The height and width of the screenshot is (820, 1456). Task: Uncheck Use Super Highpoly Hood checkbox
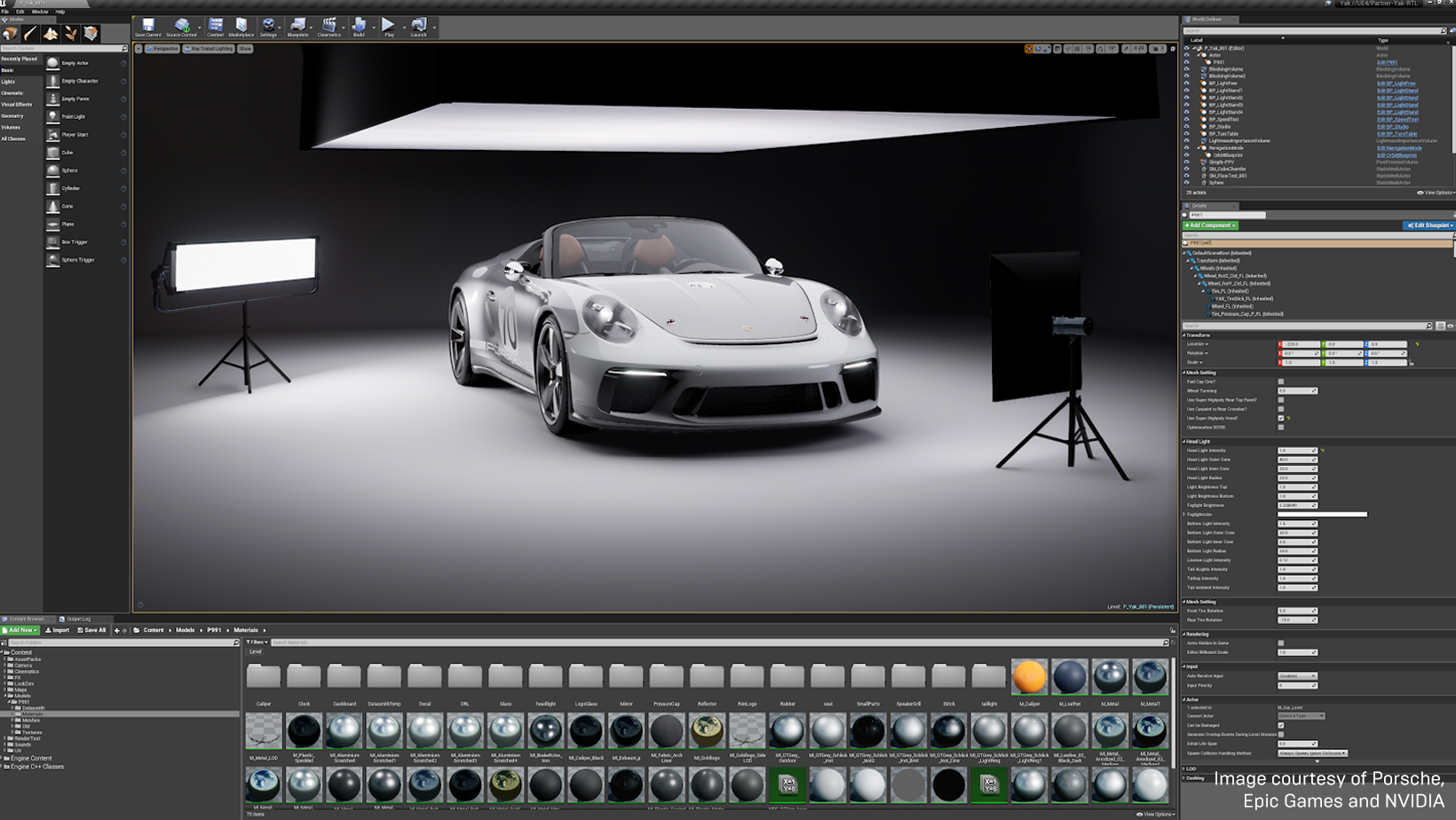coord(1280,418)
